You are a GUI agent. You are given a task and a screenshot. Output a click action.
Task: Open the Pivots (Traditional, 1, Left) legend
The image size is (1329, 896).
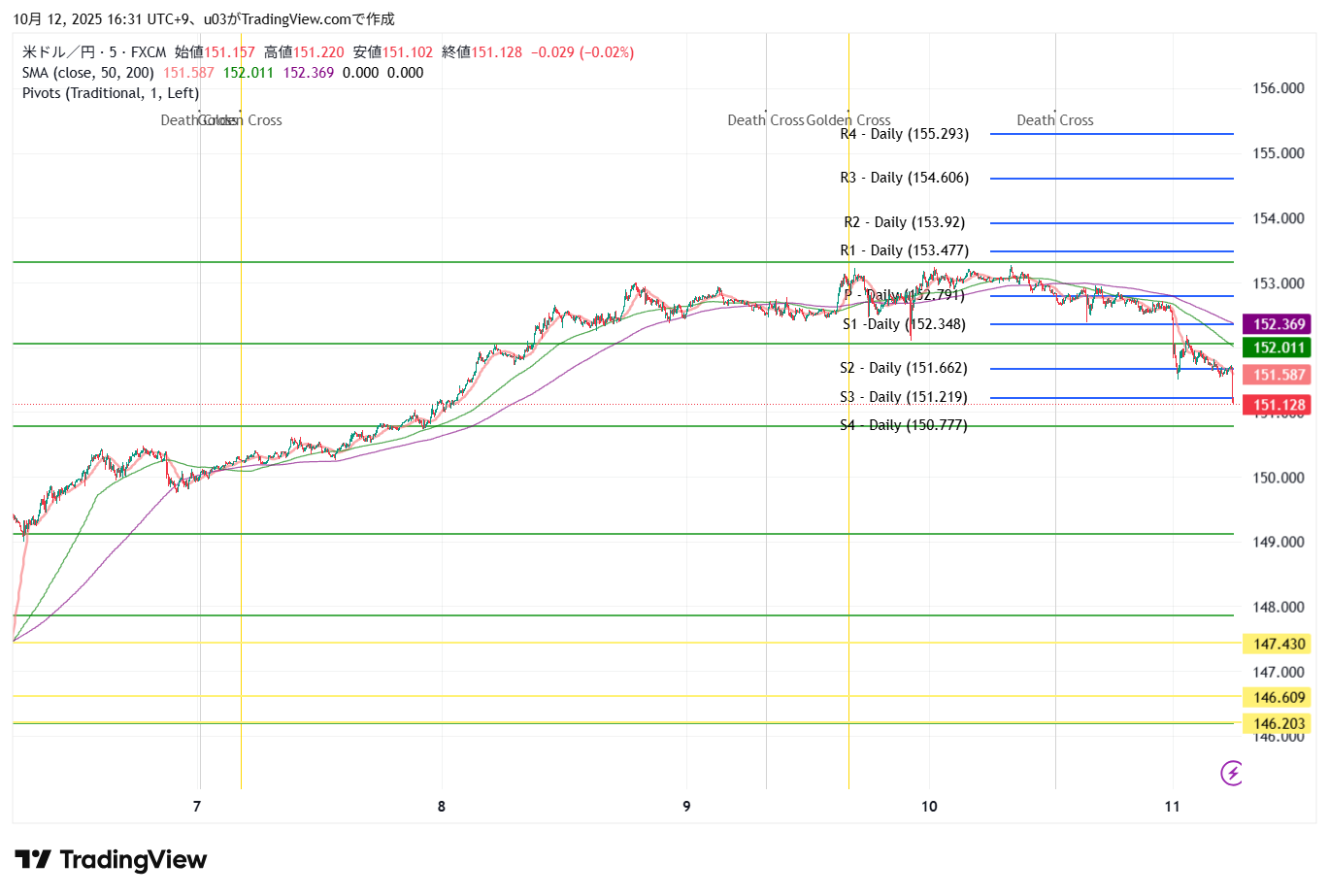point(111,93)
